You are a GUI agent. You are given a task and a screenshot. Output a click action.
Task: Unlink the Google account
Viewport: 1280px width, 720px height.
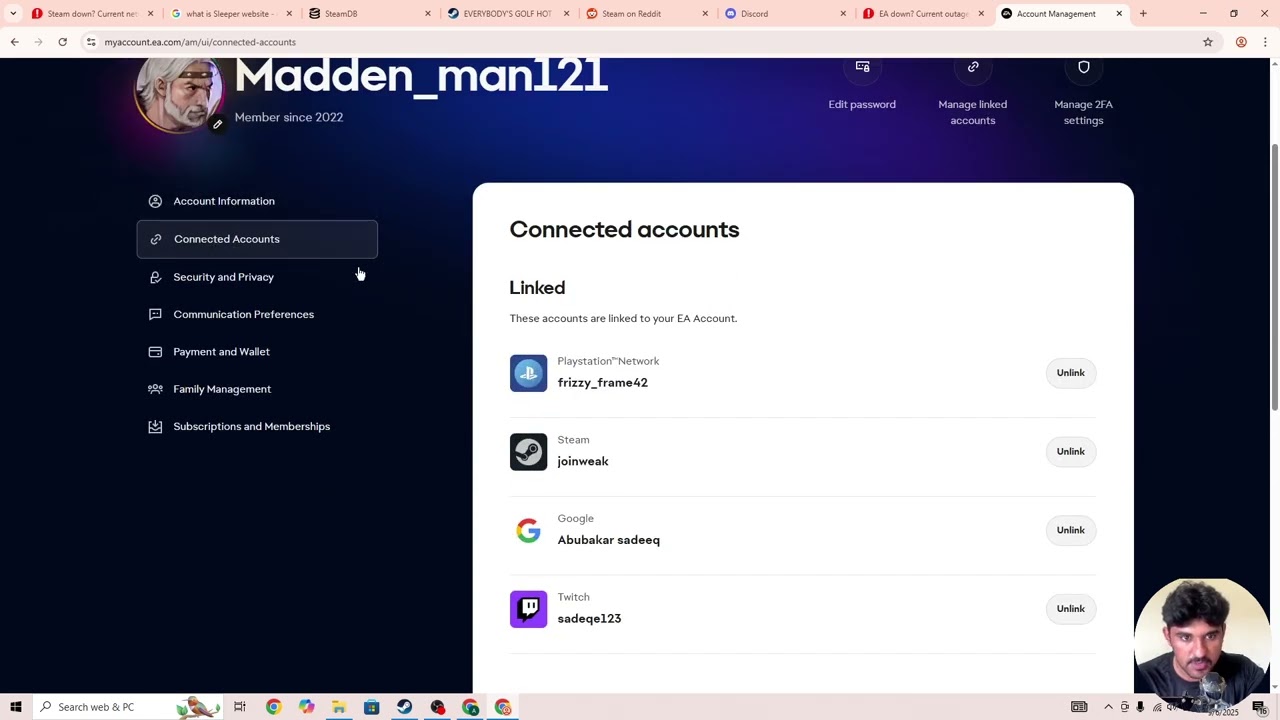[1070, 530]
